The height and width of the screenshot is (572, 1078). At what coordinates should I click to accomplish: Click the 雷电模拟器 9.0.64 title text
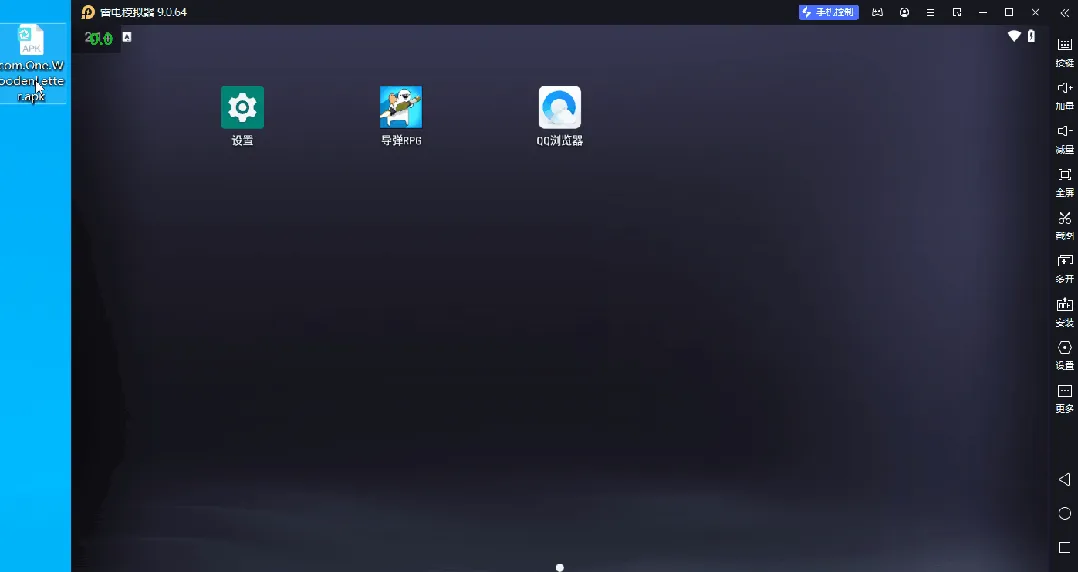pyautogui.click(x=143, y=12)
